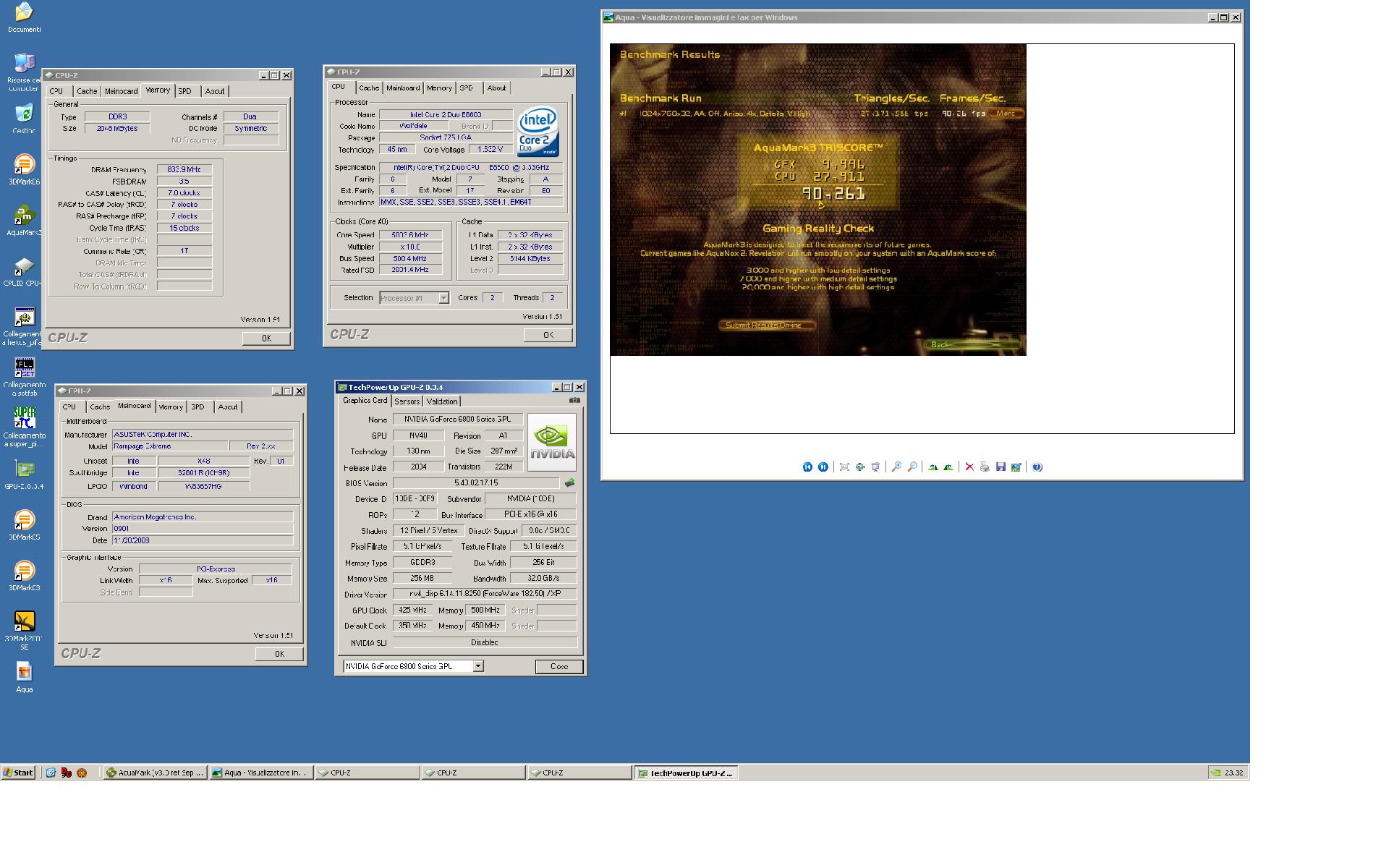Click OK in the CPU-Z mainboard window
The width and height of the screenshot is (1389, 868).
click(279, 654)
